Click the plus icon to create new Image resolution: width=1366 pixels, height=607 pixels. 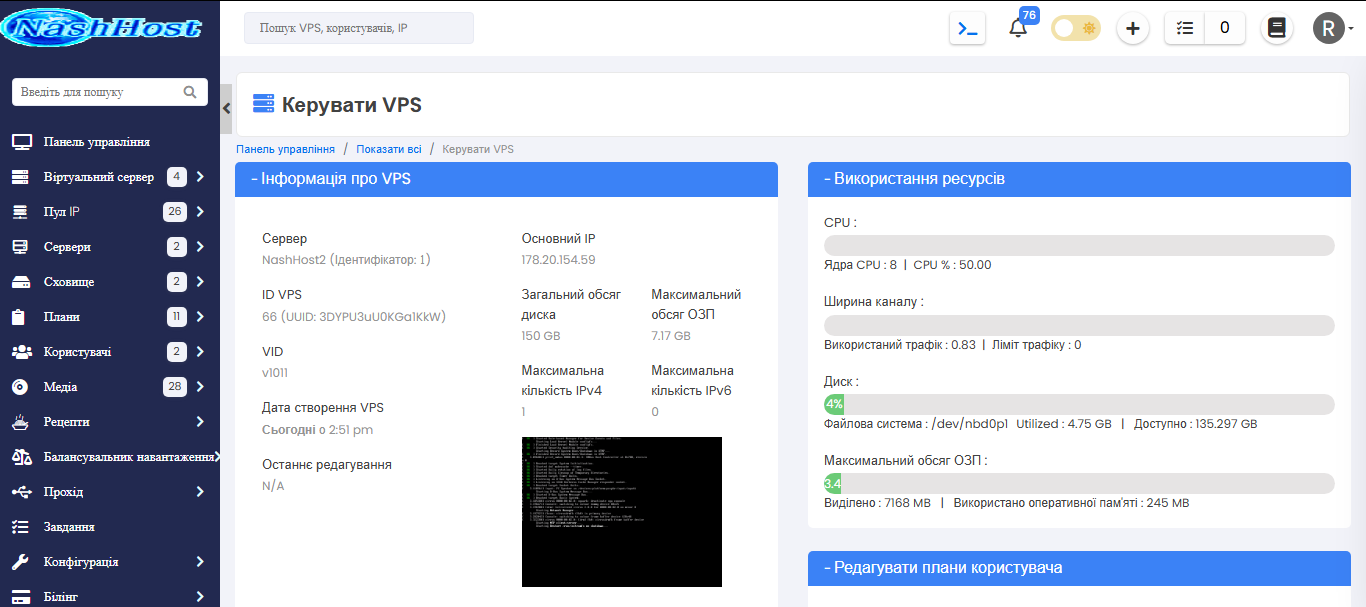[x=1132, y=28]
